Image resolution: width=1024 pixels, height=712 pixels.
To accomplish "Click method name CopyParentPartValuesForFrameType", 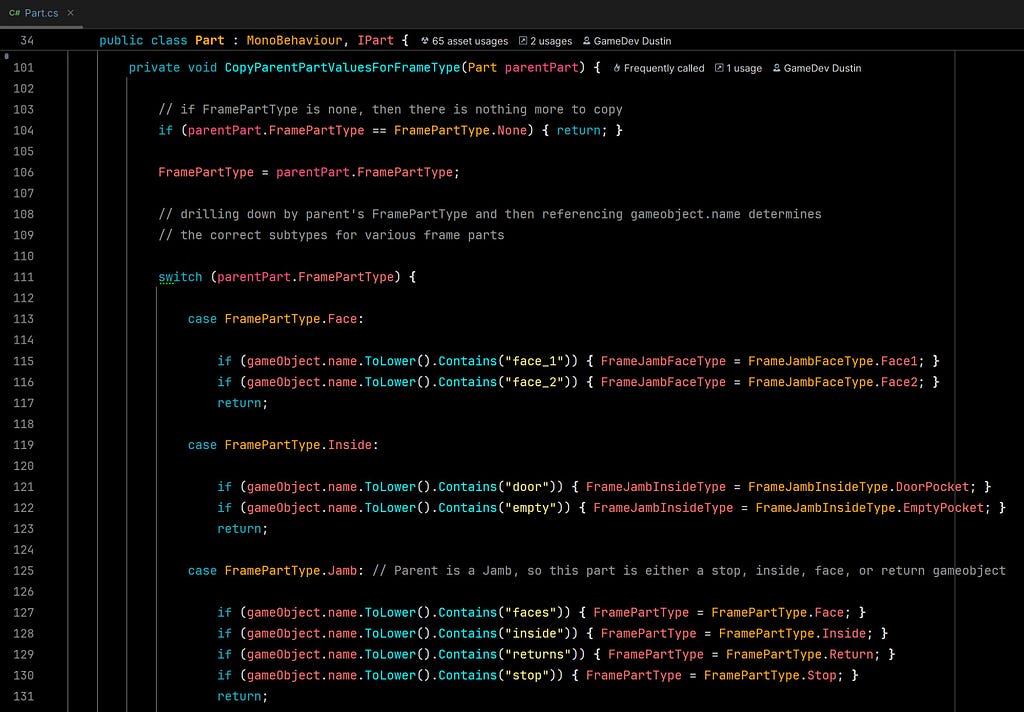I will pos(342,68).
